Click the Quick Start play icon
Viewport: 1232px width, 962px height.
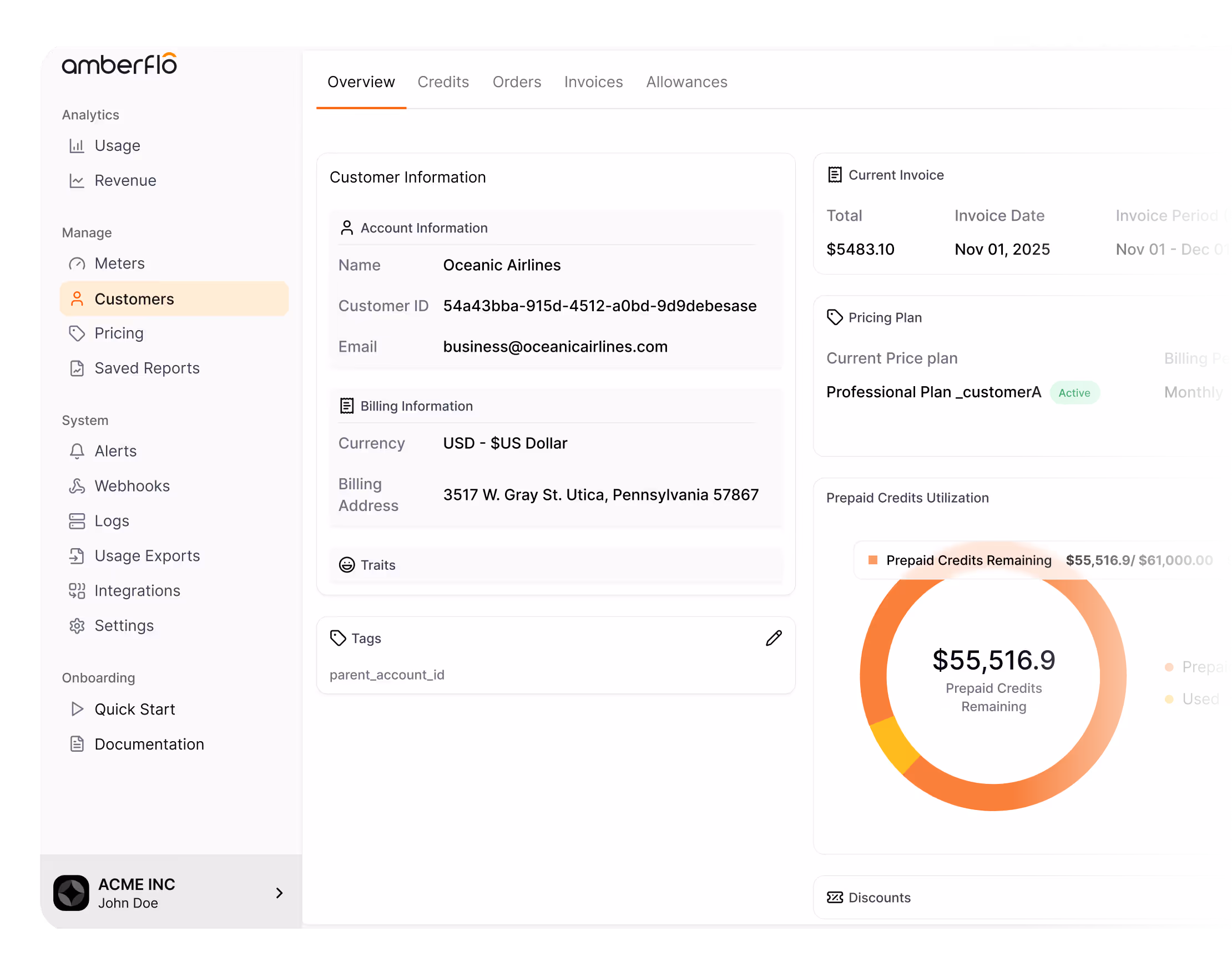77,710
